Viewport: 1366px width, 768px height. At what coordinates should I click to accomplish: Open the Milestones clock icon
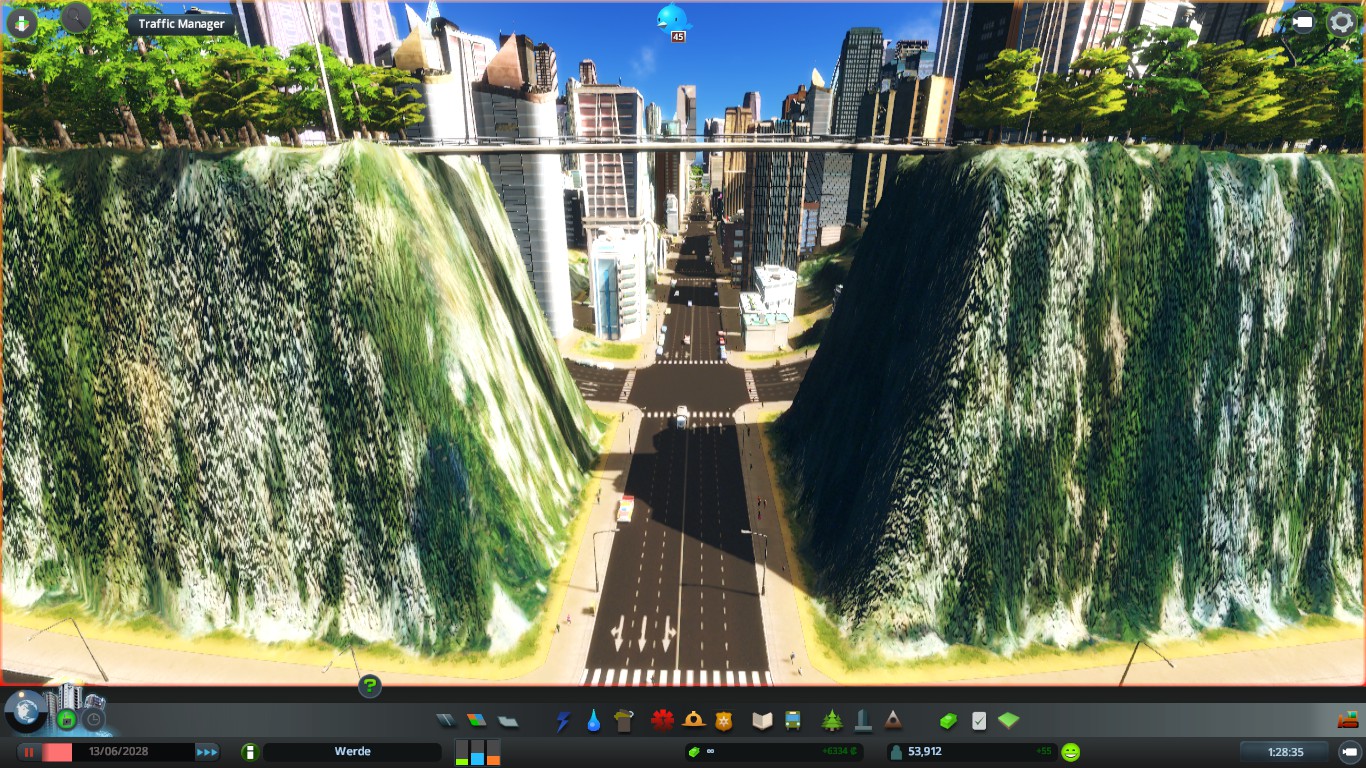tap(93, 719)
